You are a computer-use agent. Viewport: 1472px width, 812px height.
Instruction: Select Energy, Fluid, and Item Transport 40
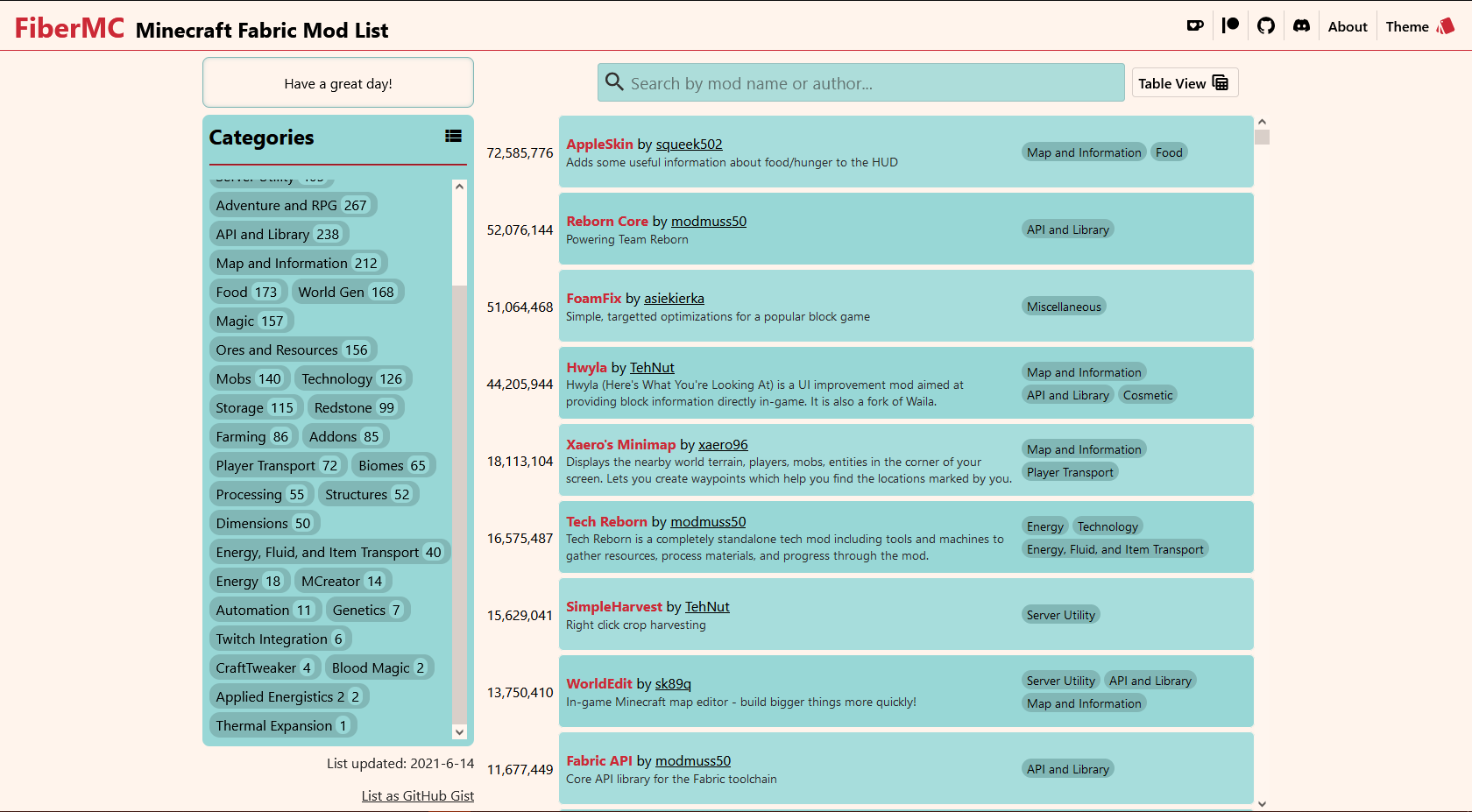329,552
